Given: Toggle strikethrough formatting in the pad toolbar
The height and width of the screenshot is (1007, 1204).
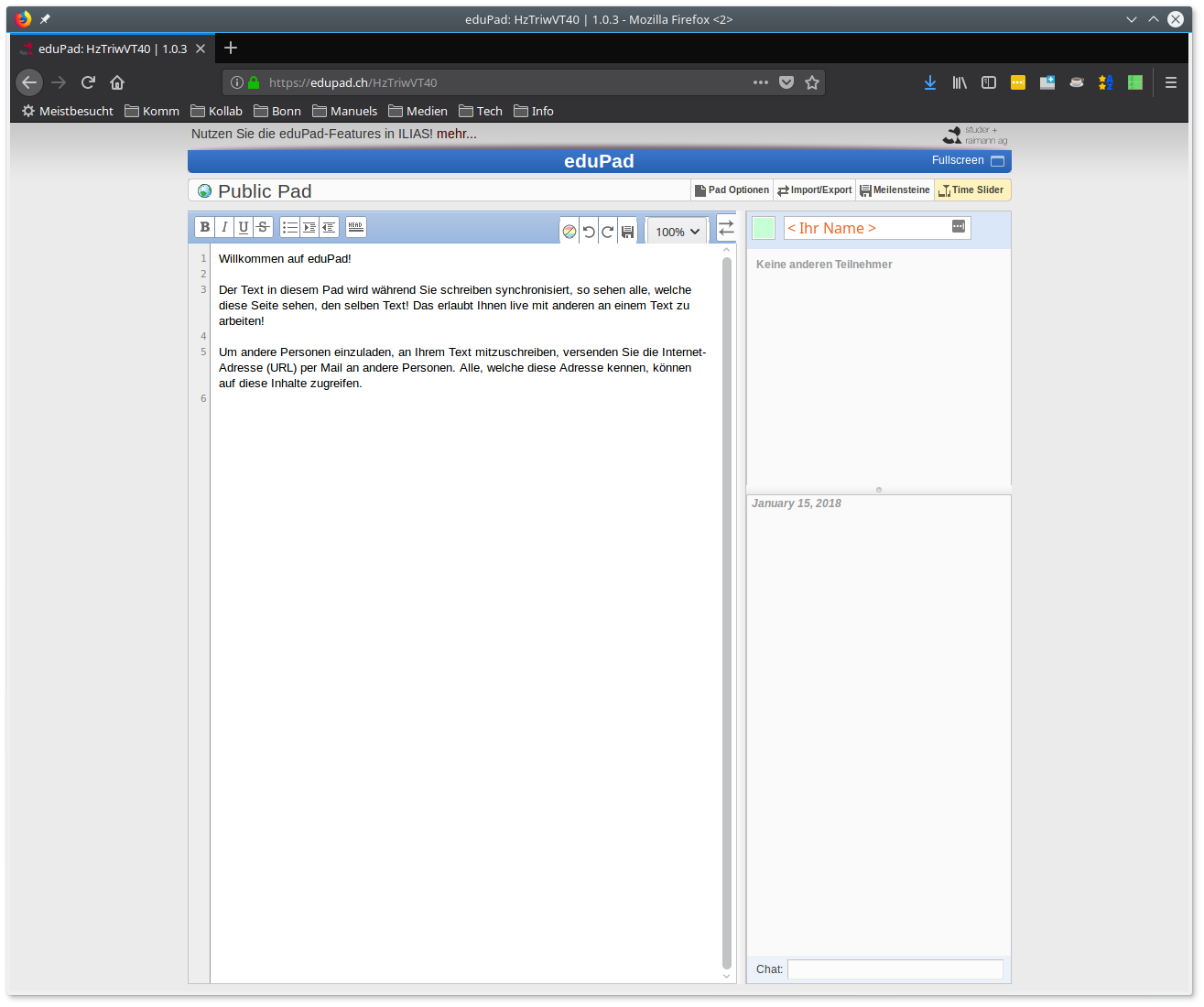Looking at the screenshot, I should pyautogui.click(x=263, y=227).
